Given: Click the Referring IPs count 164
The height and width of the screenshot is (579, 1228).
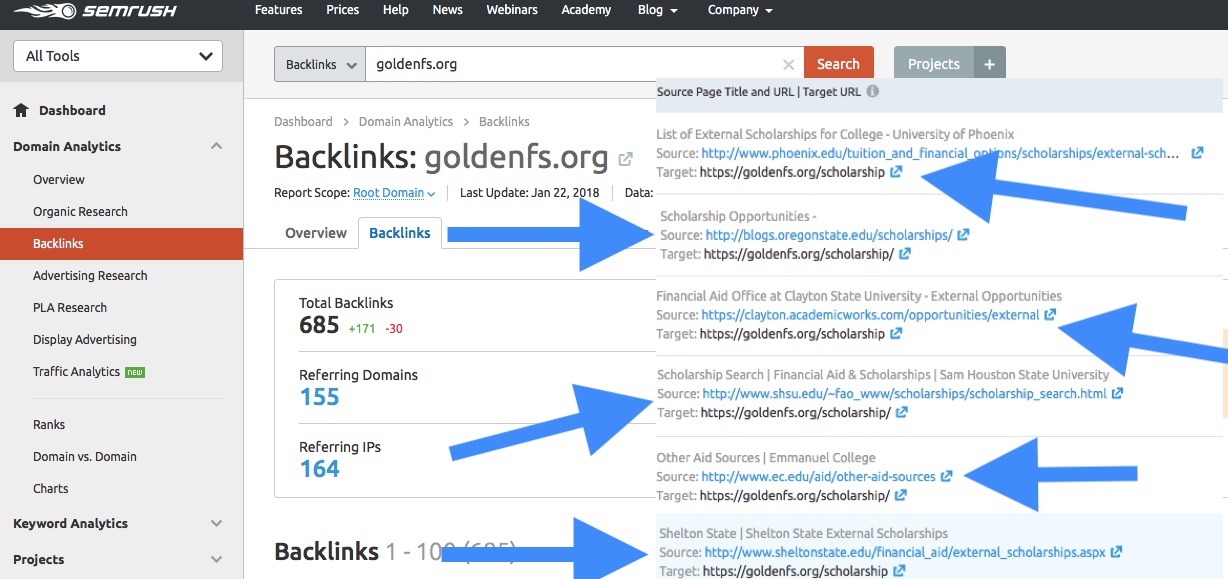Looking at the screenshot, I should point(320,469).
